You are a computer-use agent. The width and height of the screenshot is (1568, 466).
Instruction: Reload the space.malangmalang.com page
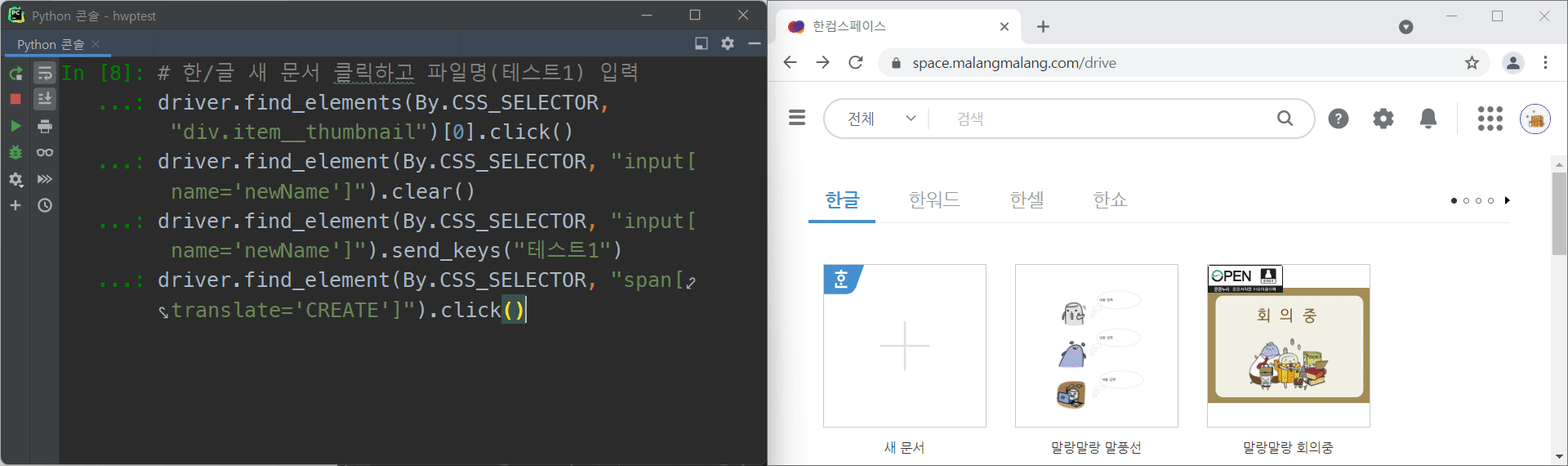(x=856, y=63)
